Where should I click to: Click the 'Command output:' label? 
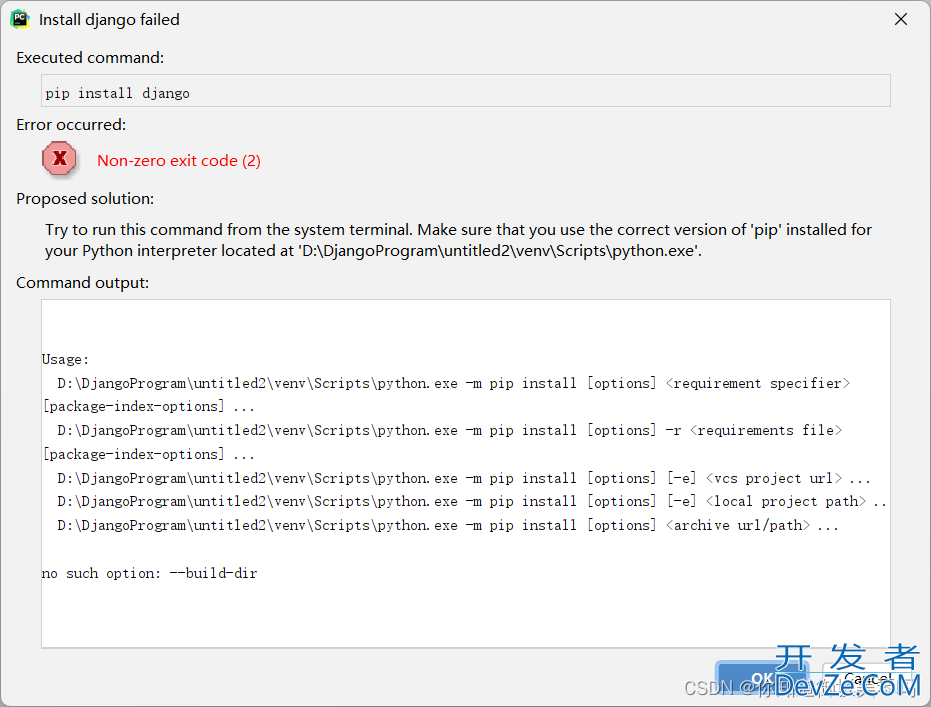(x=83, y=283)
